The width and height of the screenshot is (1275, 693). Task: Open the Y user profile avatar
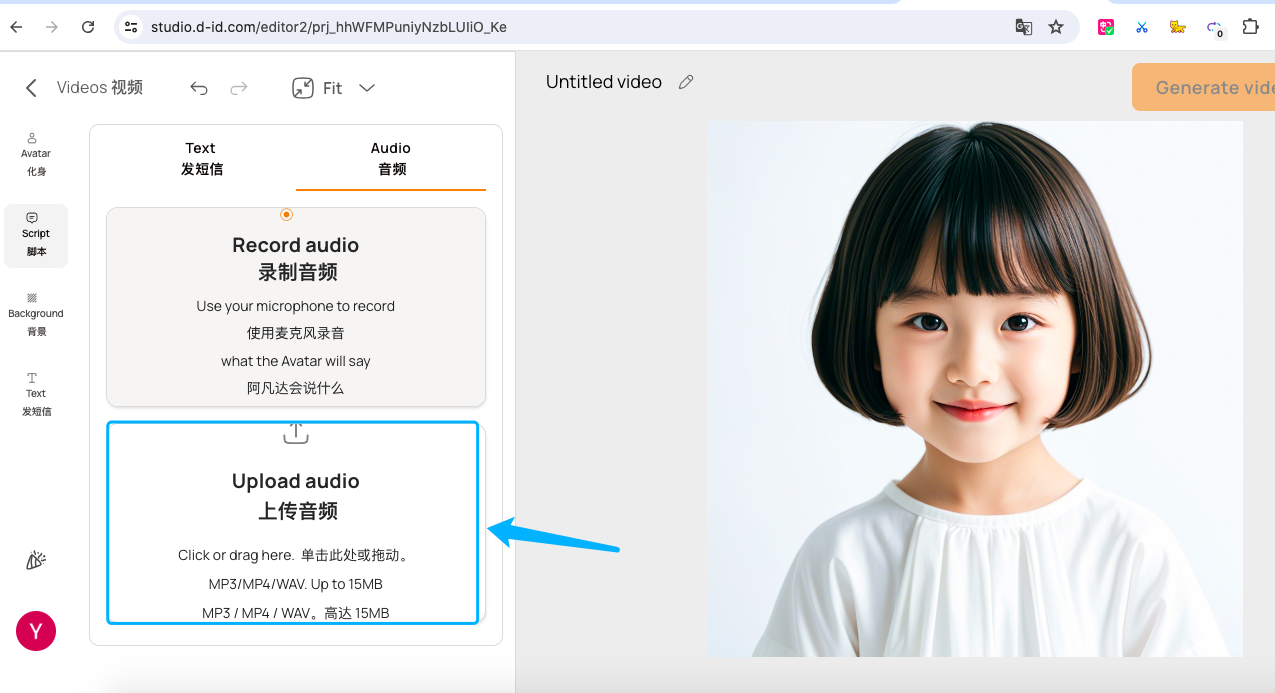point(36,631)
